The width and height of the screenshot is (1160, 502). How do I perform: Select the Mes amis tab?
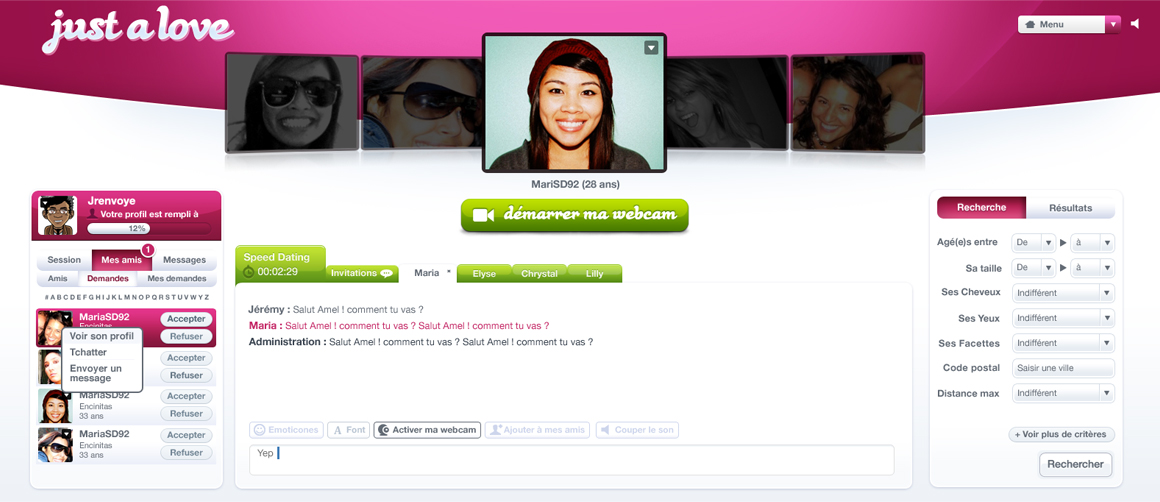[x=122, y=260]
